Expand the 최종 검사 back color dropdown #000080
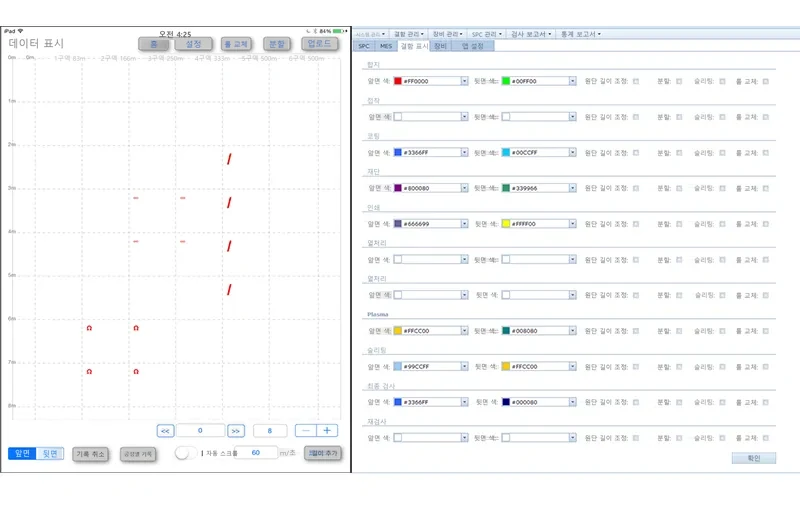Screen dimensions: 800x510 point(572,402)
